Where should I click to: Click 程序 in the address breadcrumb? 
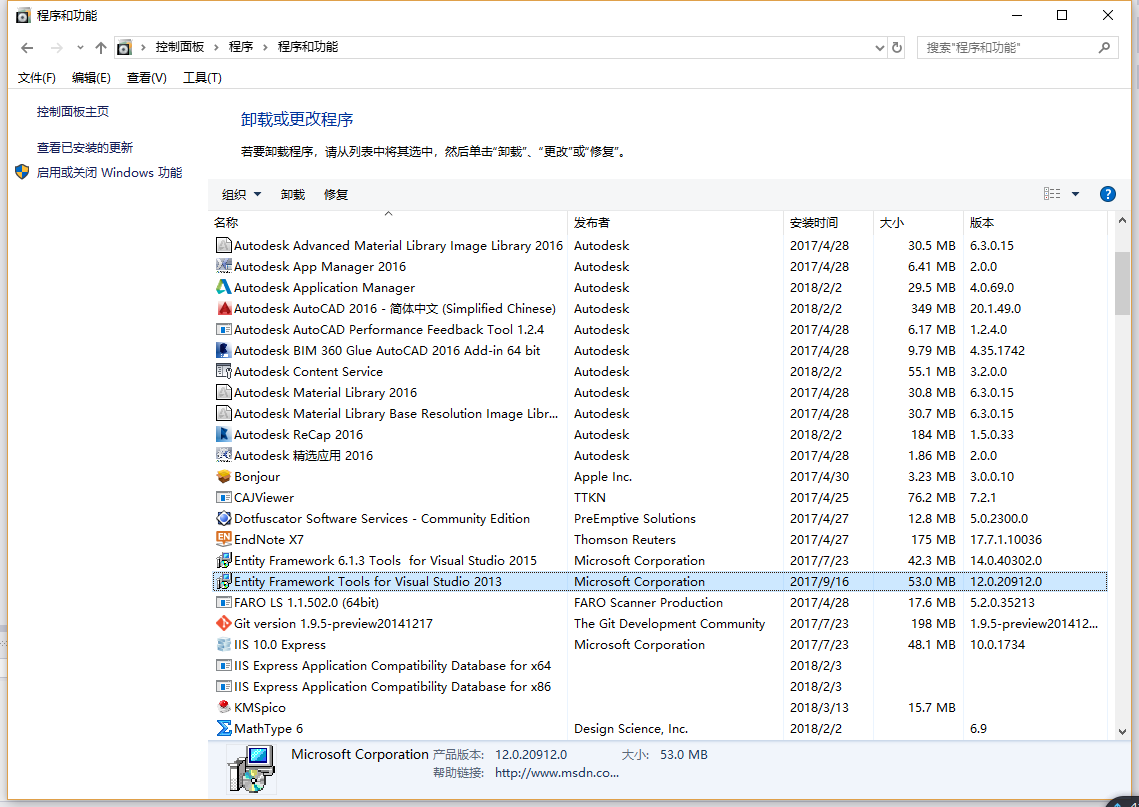tap(241, 47)
